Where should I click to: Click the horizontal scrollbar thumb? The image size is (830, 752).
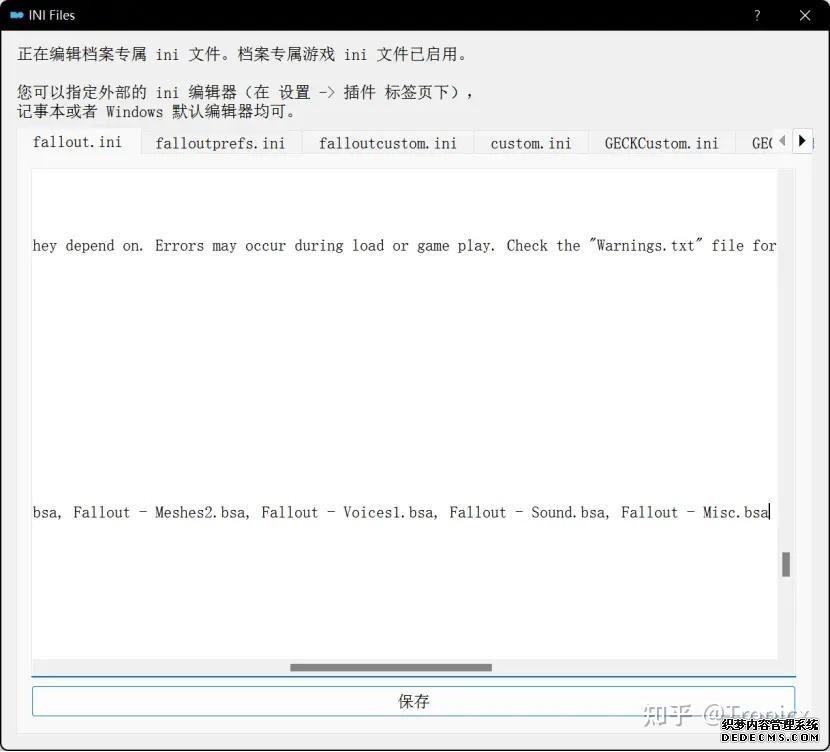click(390, 667)
